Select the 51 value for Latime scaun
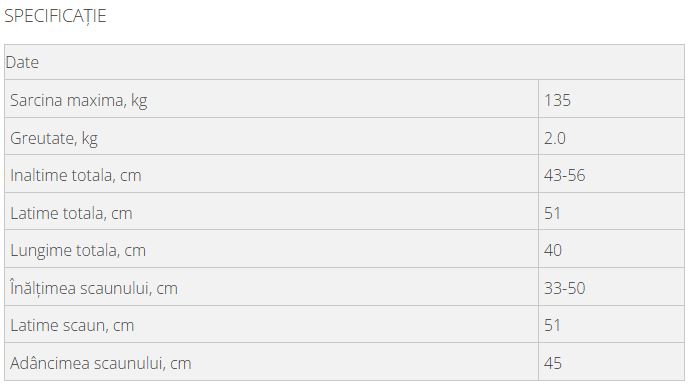This screenshot has height=388, width=690. [x=552, y=326]
